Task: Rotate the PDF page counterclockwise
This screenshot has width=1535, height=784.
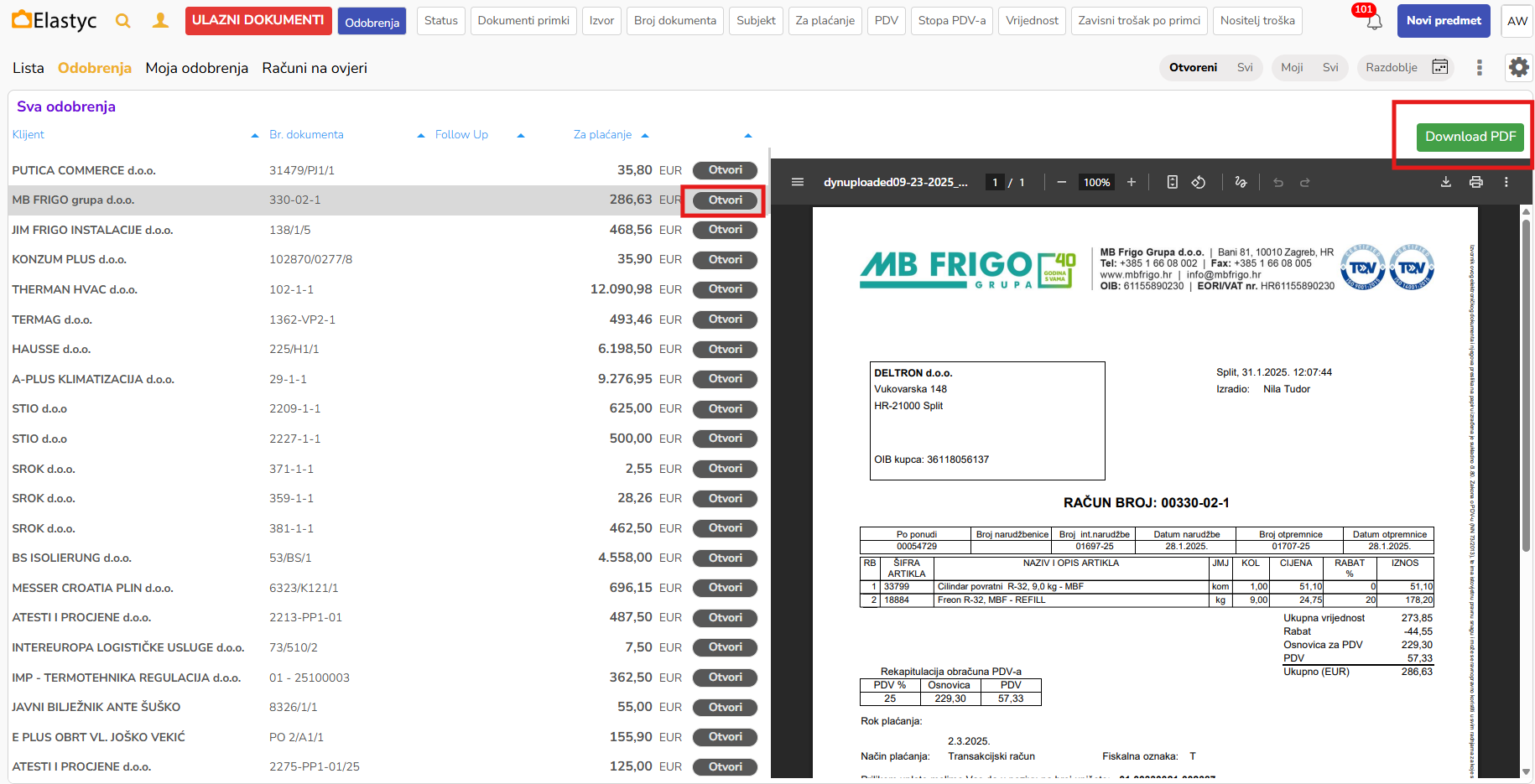Action: [x=1199, y=182]
